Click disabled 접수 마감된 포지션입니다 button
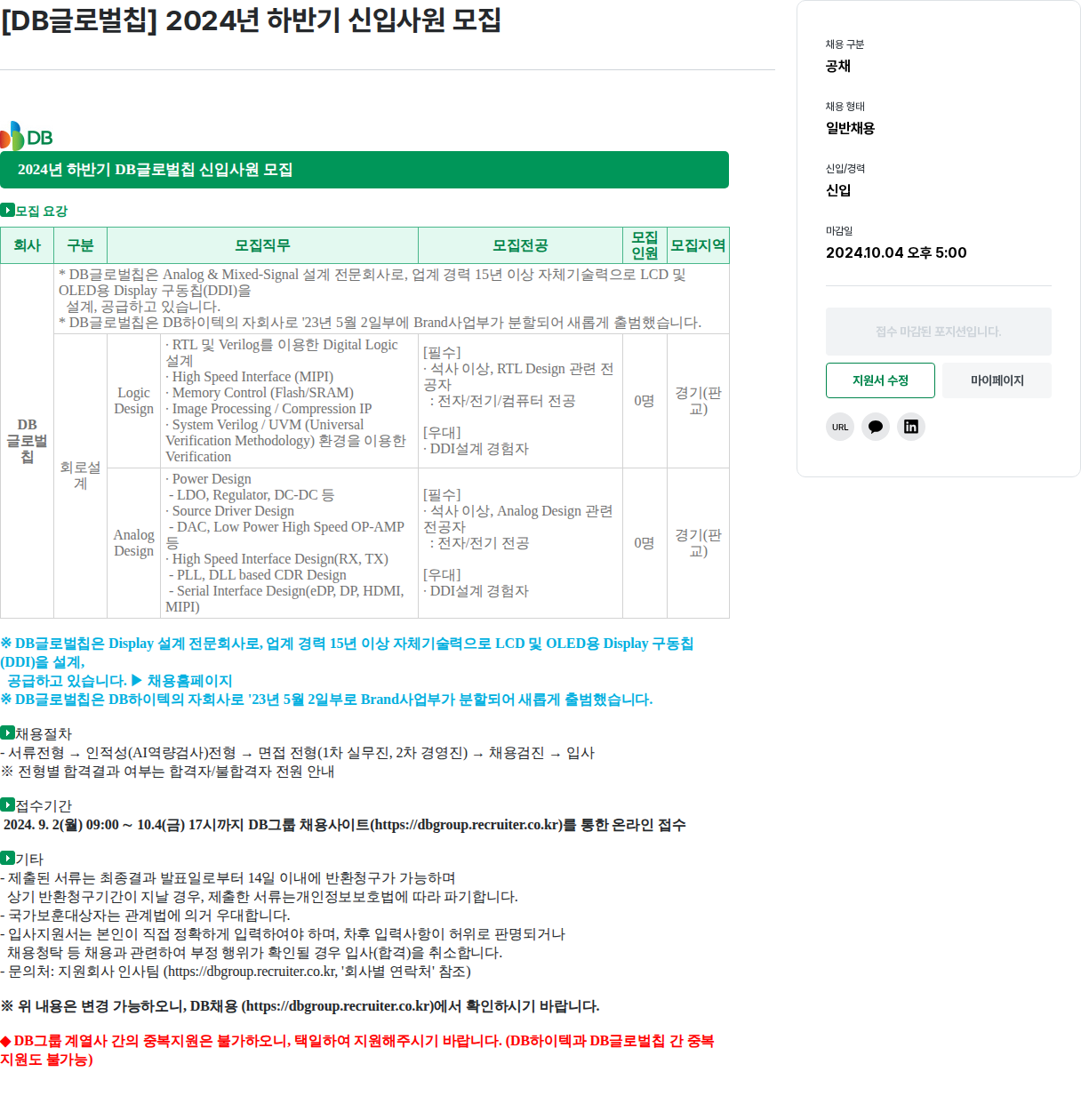The height and width of the screenshot is (1120, 1081). pyautogui.click(x=939, y=332)
